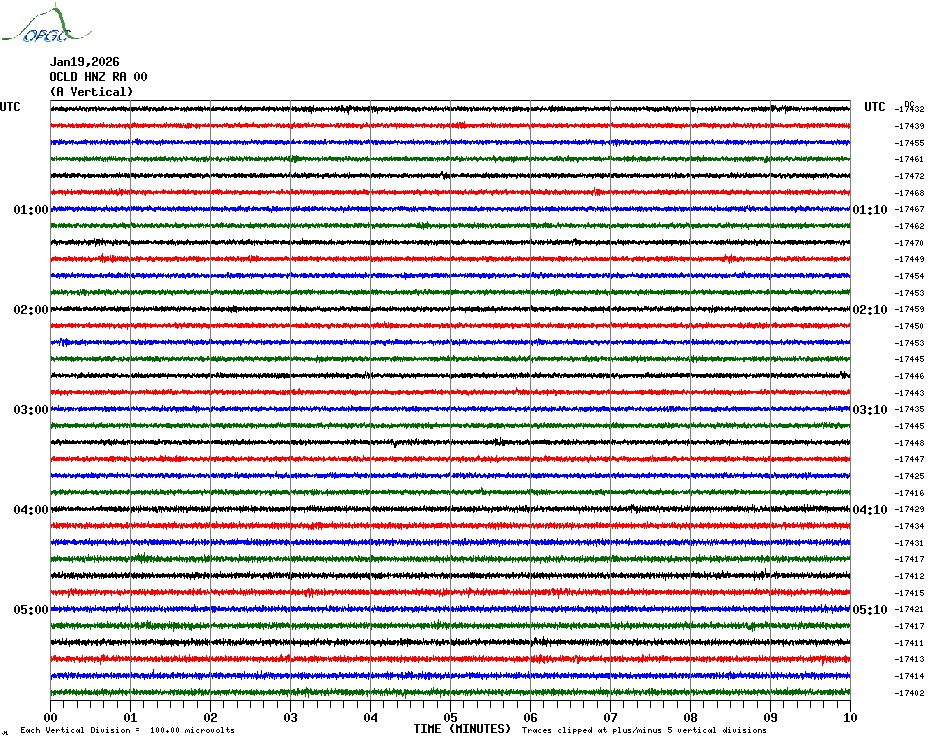The width and height of the screenshot is (930, 744).
Task: Select the 01:00 time label
Action: tap(31, 209)
